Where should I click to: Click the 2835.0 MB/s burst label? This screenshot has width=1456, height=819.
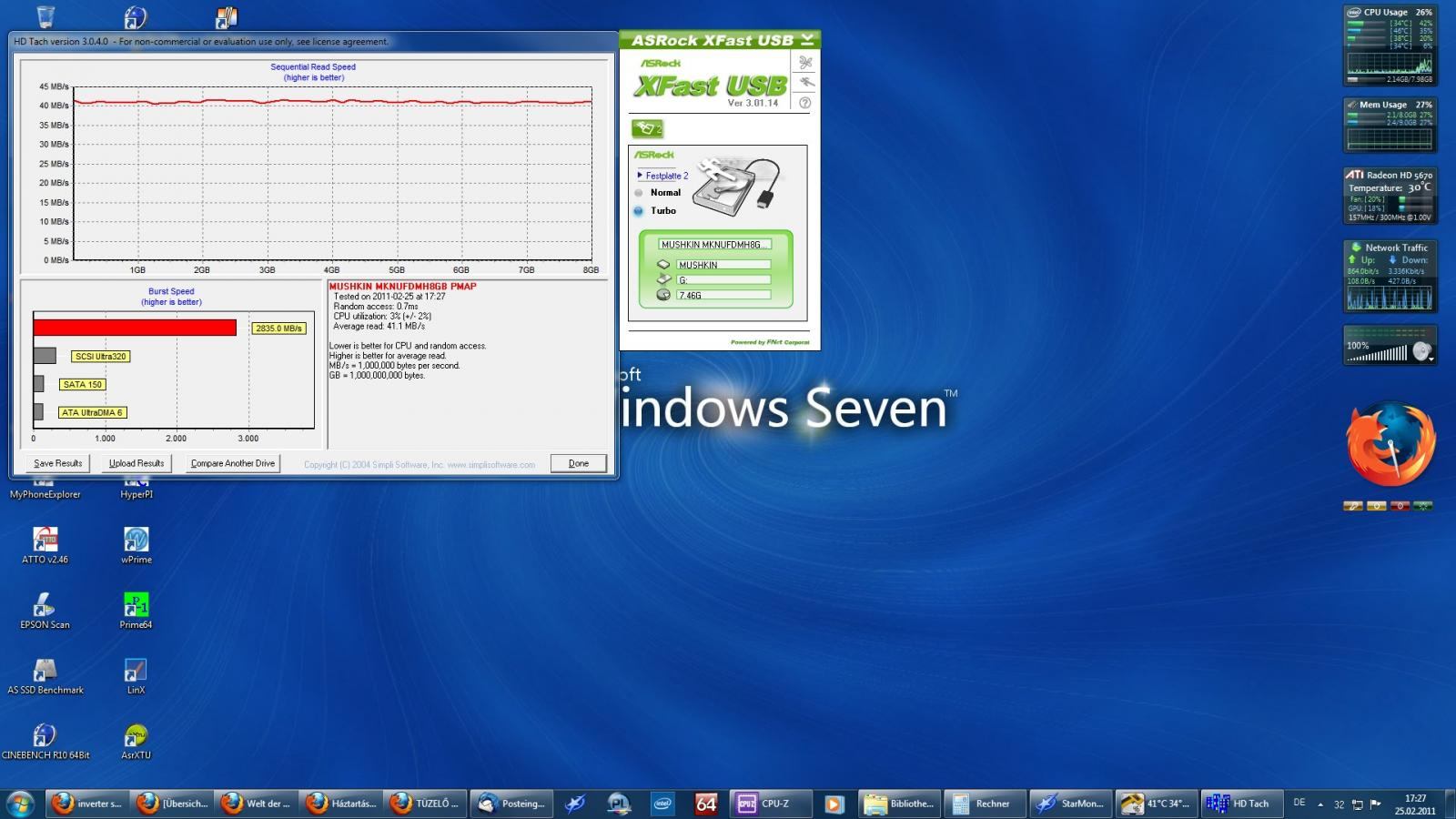pyautogui.click(x=278, y=329)
